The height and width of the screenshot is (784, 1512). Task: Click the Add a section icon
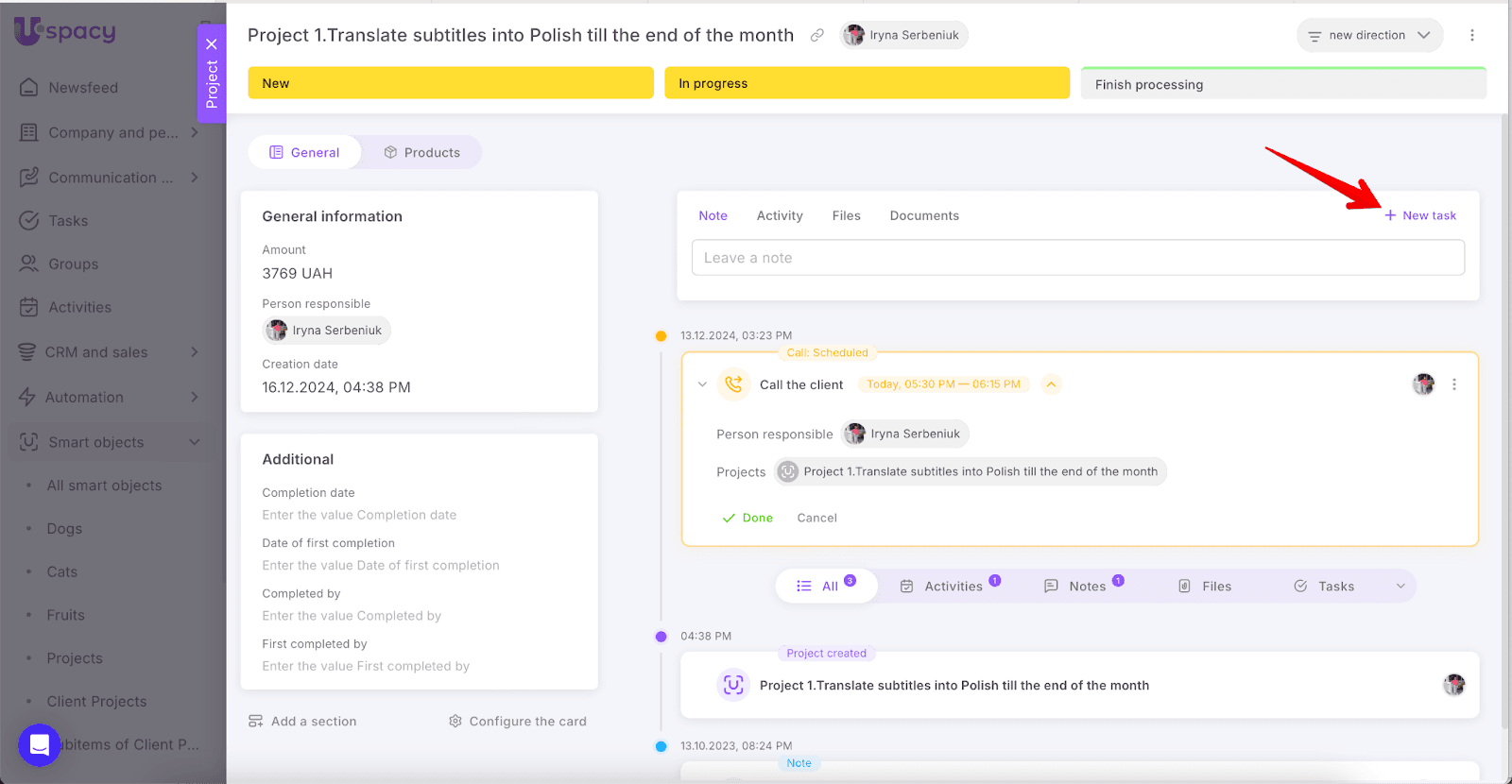point(256,722)
